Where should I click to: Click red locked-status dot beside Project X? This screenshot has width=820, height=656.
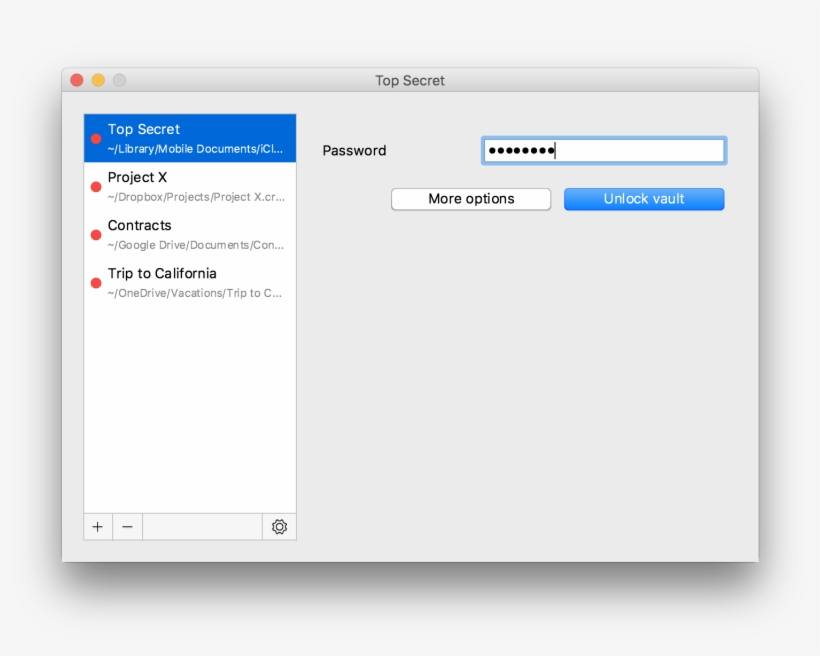(96, 187)
